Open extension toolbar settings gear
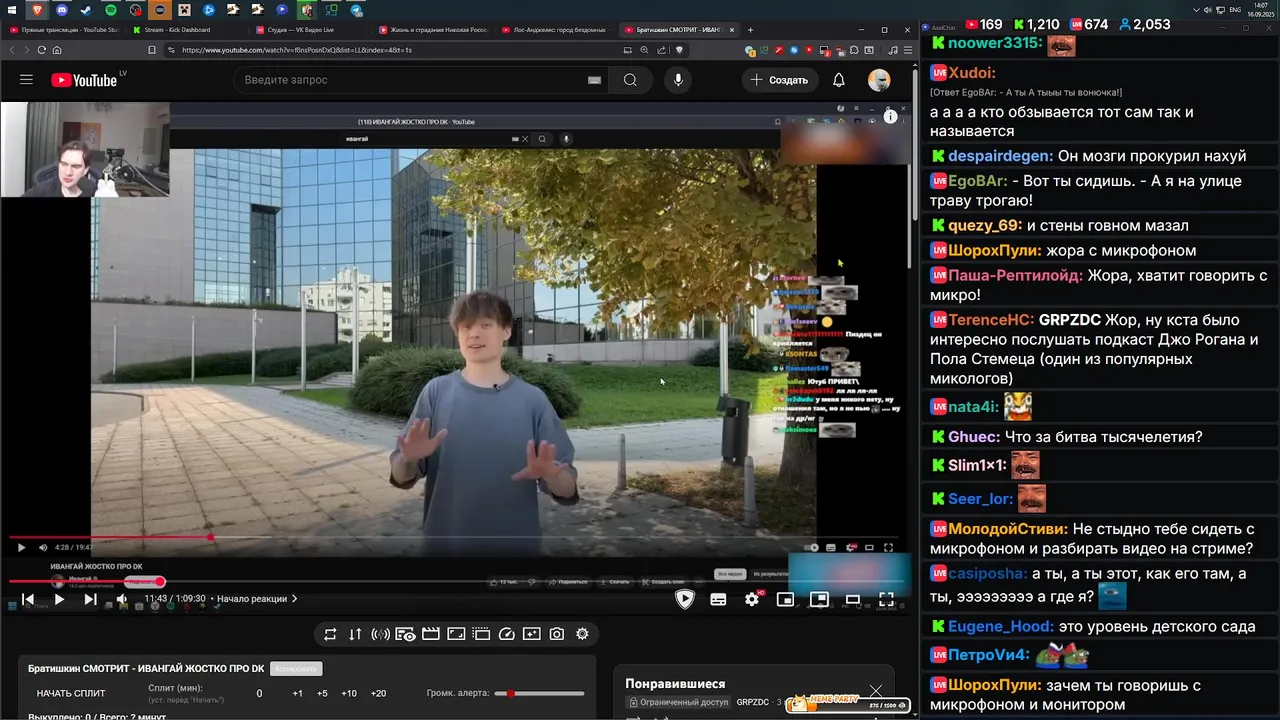The image size is (1280, 720). pos(582,634)
